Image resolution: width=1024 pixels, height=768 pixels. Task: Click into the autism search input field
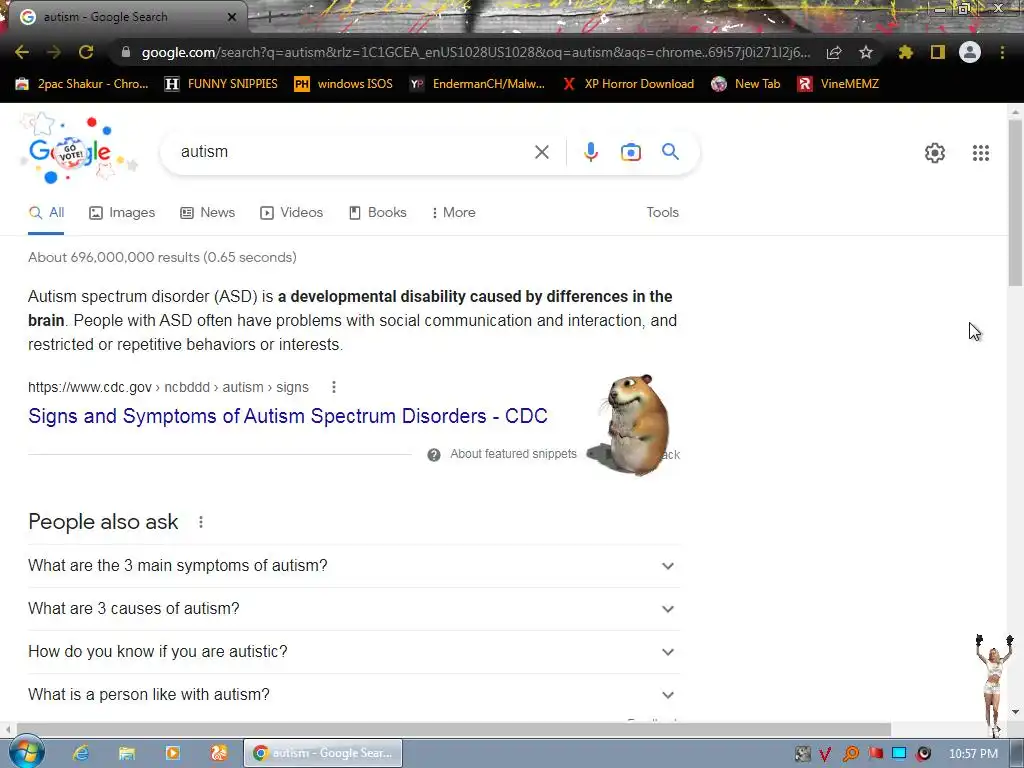[353, 152]
